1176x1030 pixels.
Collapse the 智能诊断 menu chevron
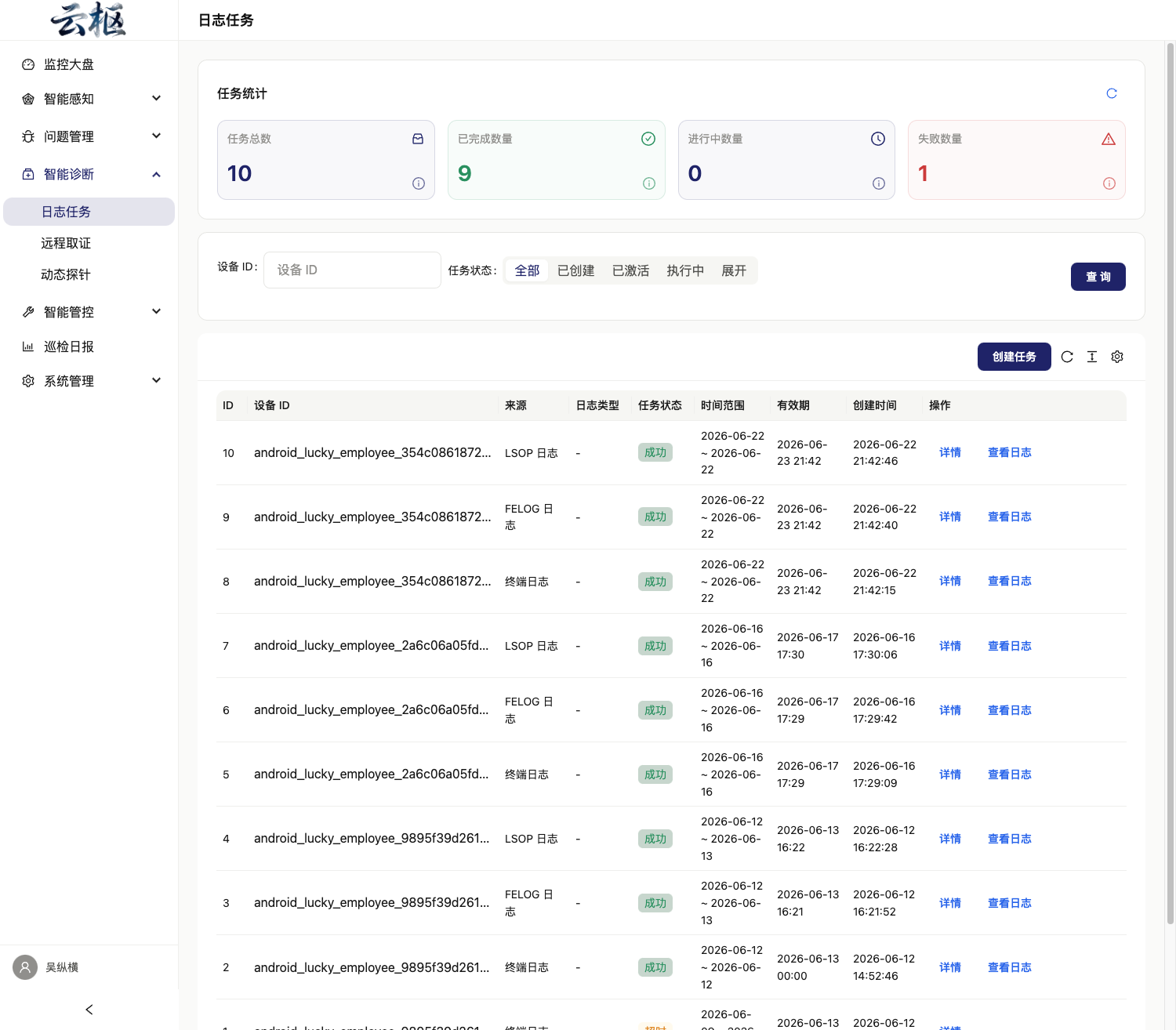[157, 174]
